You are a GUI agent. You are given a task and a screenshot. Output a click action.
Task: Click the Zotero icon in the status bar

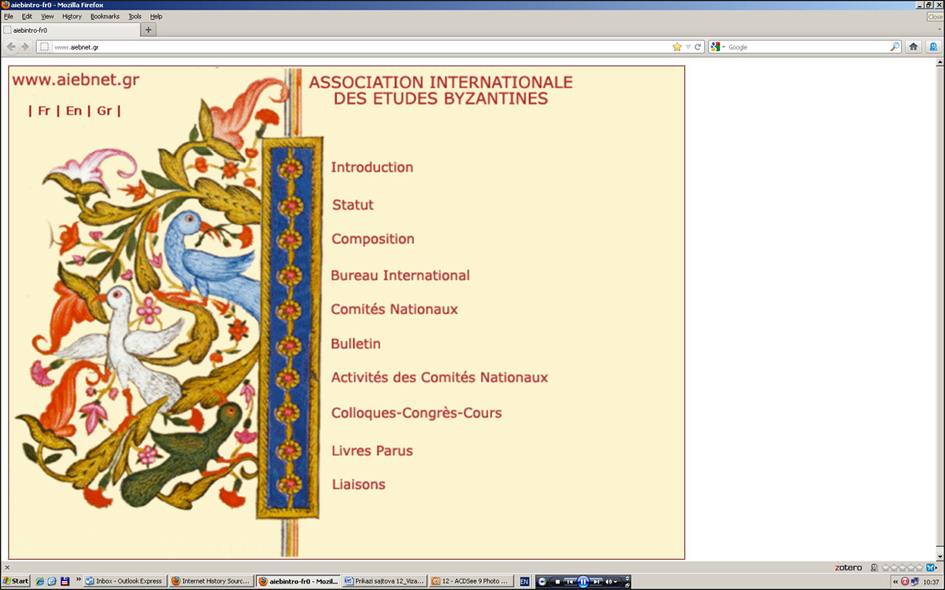pyautogui.click(x=848, y=568)
